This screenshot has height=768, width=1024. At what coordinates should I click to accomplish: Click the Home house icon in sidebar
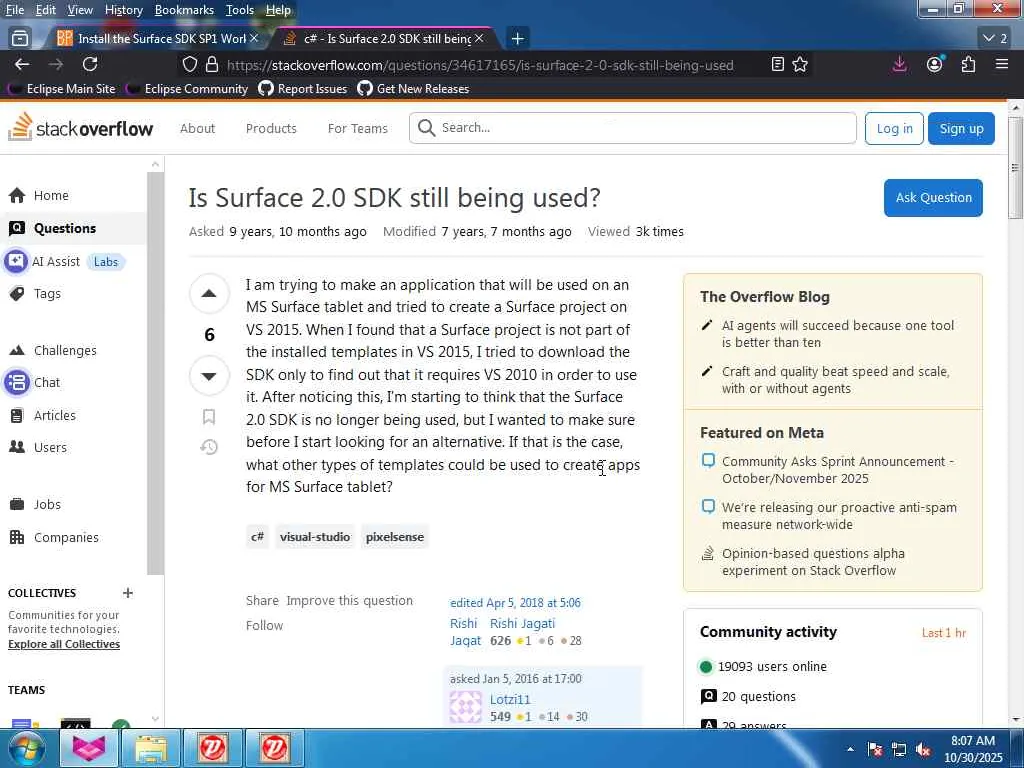coord(17,195)
